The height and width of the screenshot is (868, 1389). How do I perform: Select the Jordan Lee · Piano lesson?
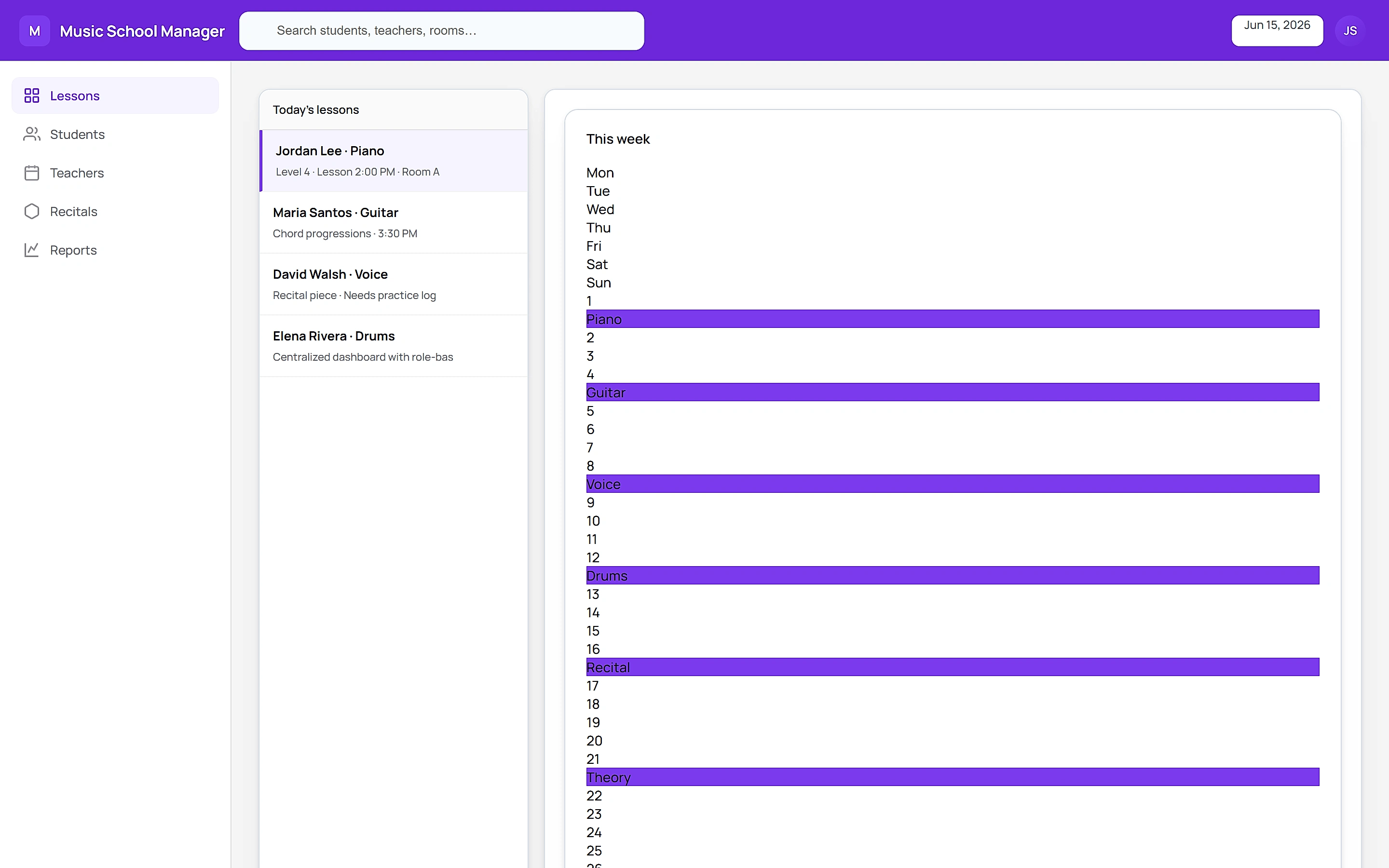tap(394, 161)
